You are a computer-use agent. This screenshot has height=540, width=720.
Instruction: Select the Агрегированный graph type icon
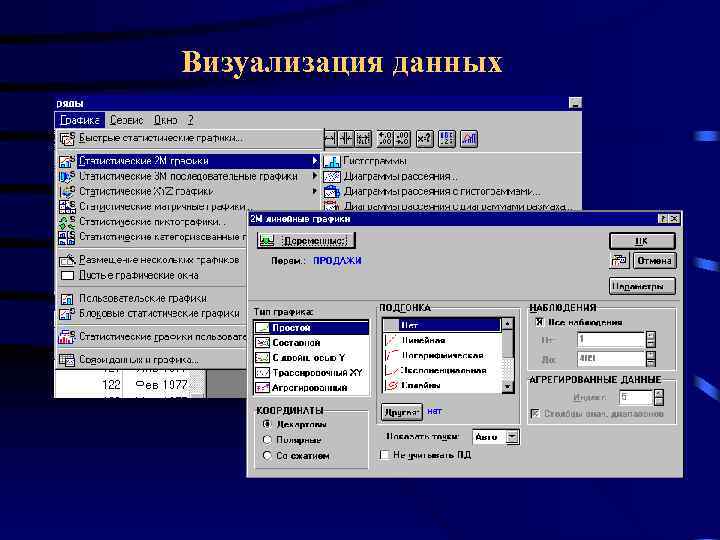point(263,388)
